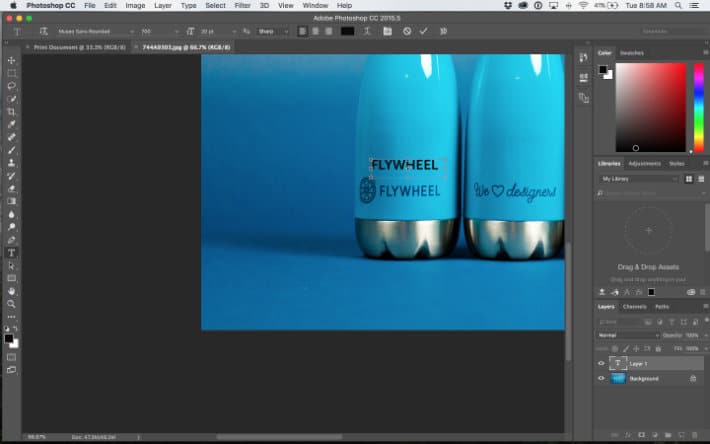Select the Rectangular Marquee tool

pyautogui.click(x=12, y=73)
